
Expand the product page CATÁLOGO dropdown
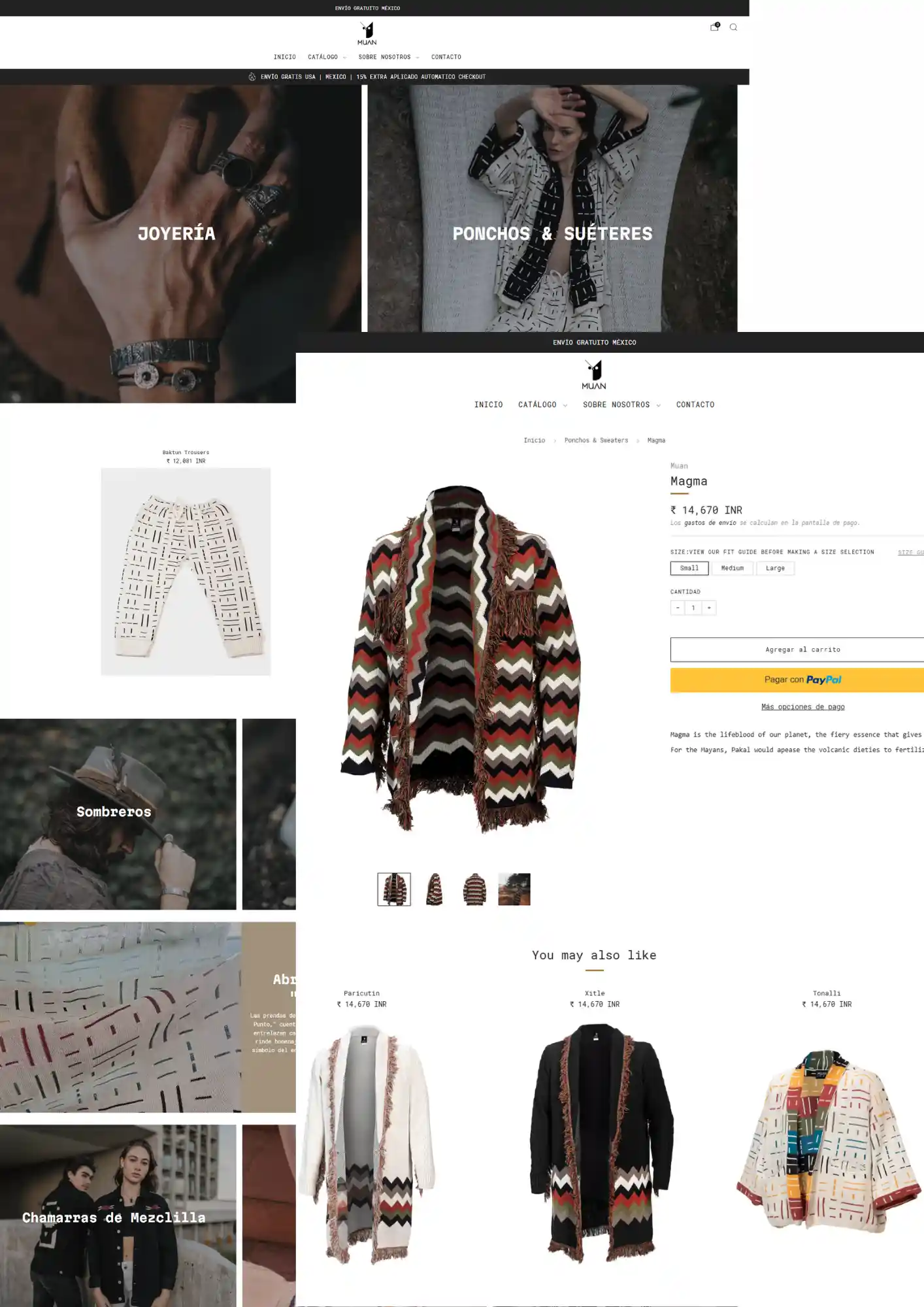point(542,405)
